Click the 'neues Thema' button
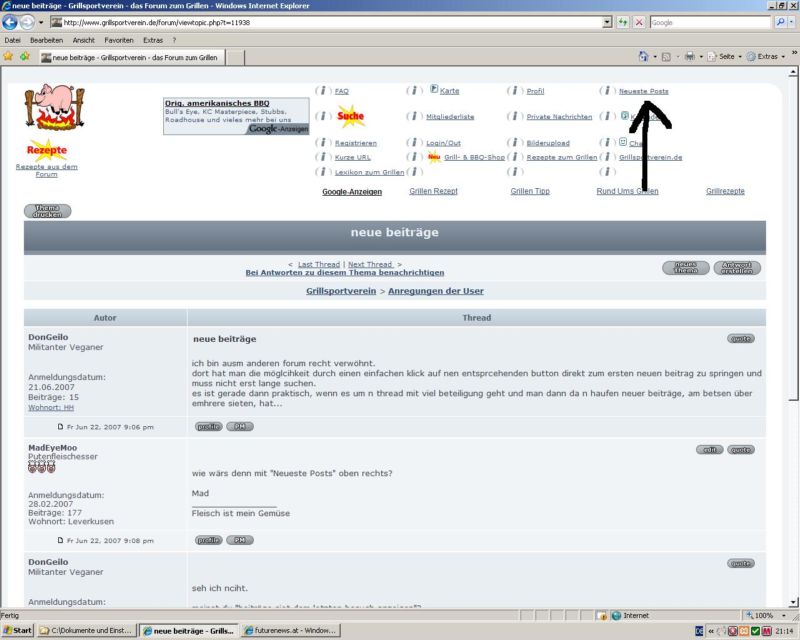The image size is (800, 640). click(685, 268)
